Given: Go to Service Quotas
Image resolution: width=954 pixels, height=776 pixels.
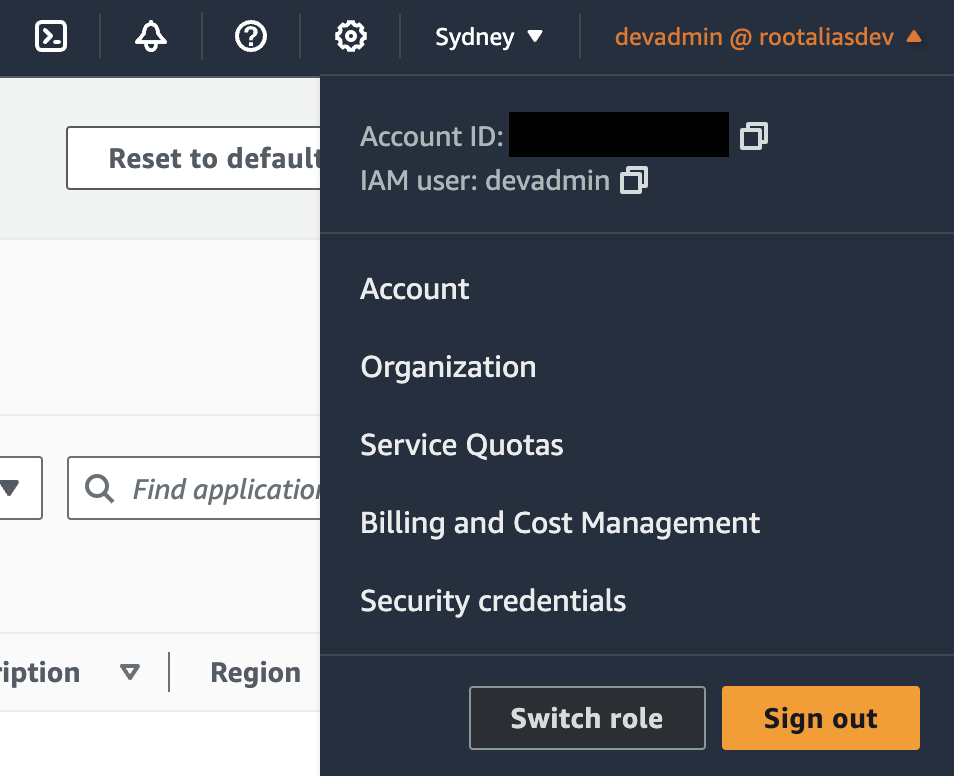Looking at the screenshot, I should pyautogui.click(x=462, y=445).
